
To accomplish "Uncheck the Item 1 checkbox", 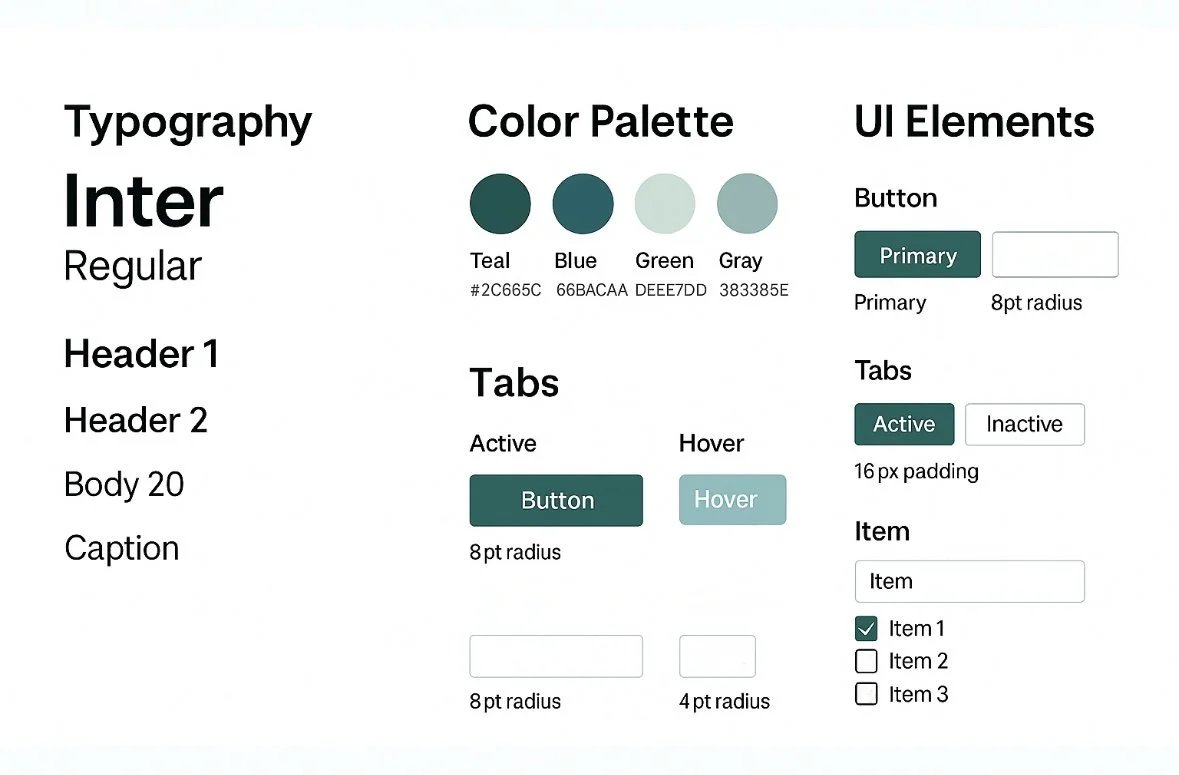I will coord(866,628).
